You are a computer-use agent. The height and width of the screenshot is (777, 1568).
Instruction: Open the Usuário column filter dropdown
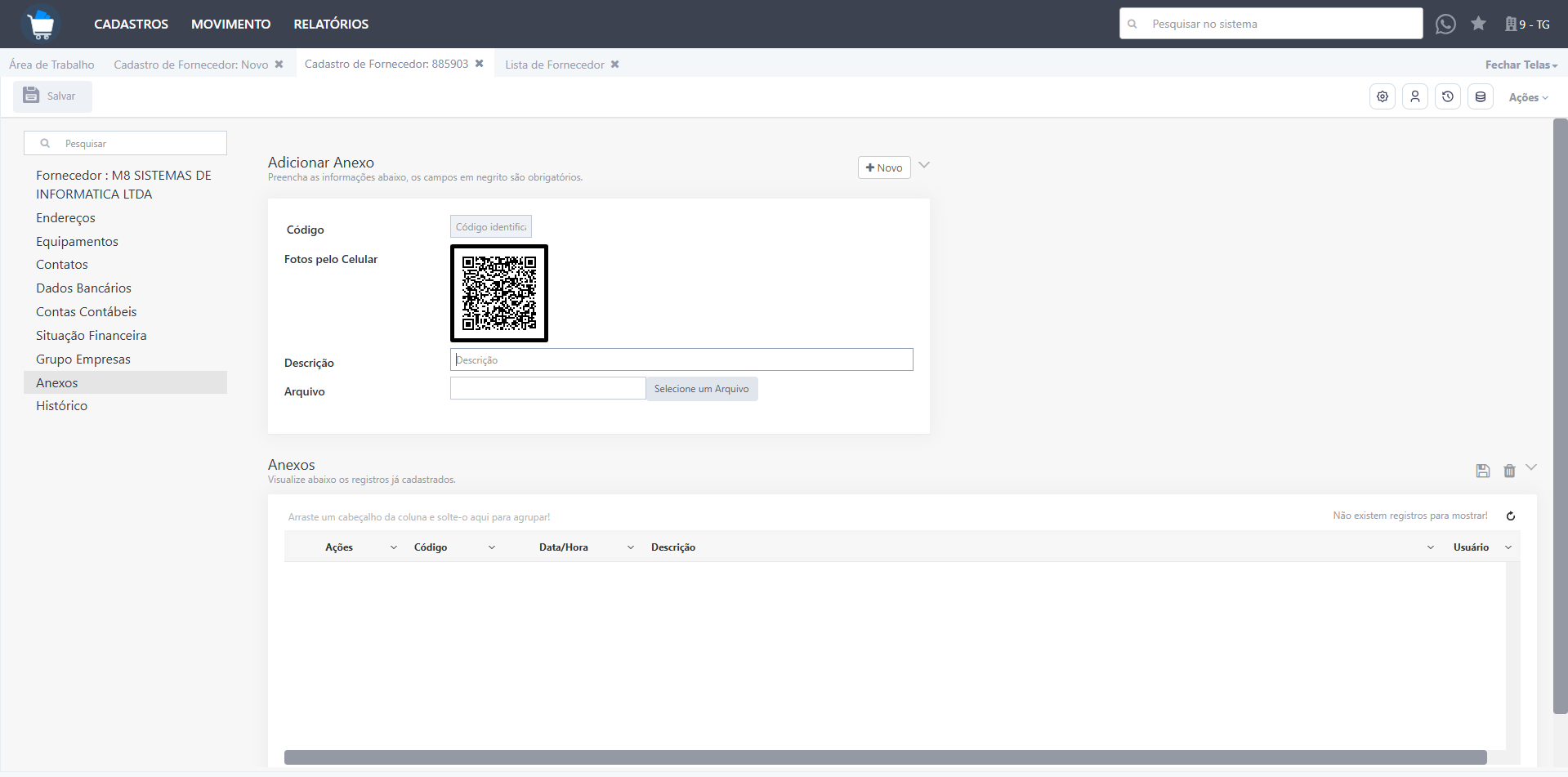pyautogui.click(x=1508, y=547)
